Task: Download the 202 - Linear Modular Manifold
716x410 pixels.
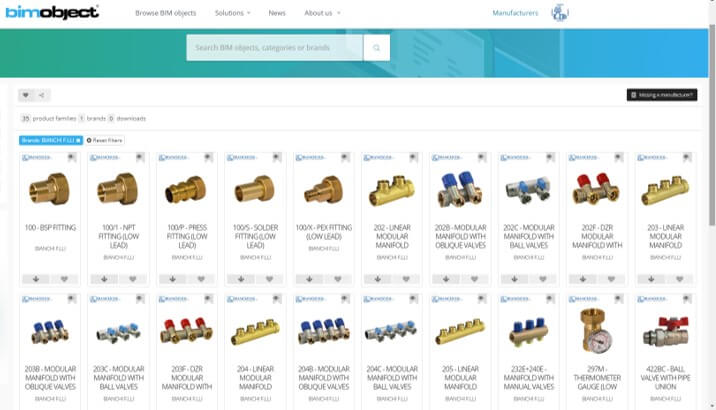Action: click(378, 279)
